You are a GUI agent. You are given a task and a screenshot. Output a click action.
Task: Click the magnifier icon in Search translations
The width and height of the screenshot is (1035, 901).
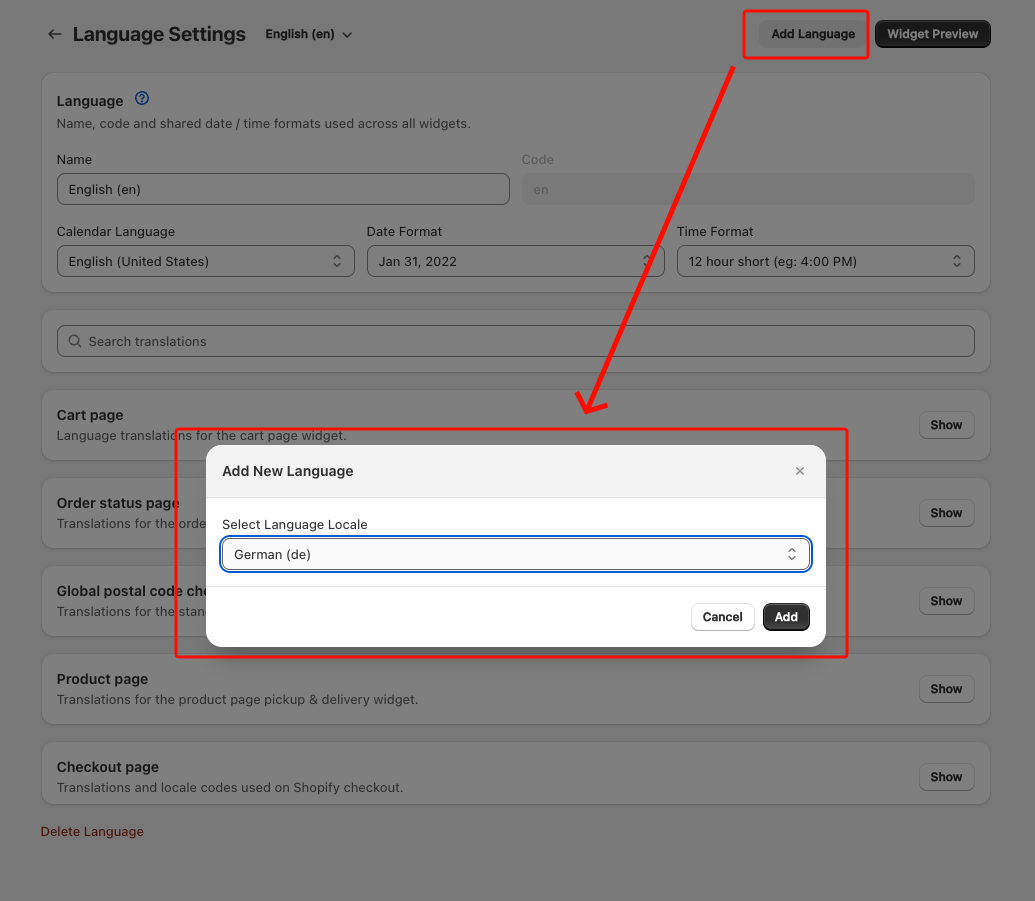(75, 341)
